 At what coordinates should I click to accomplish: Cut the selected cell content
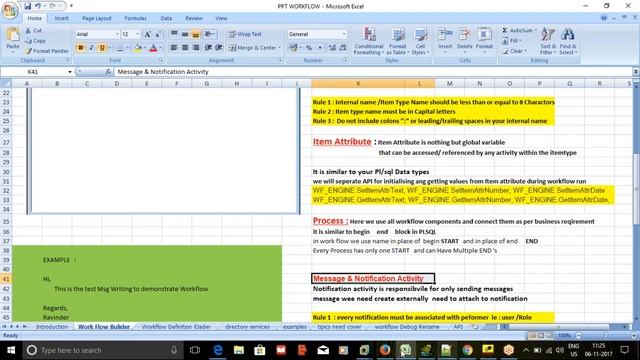tap(33, 31)
